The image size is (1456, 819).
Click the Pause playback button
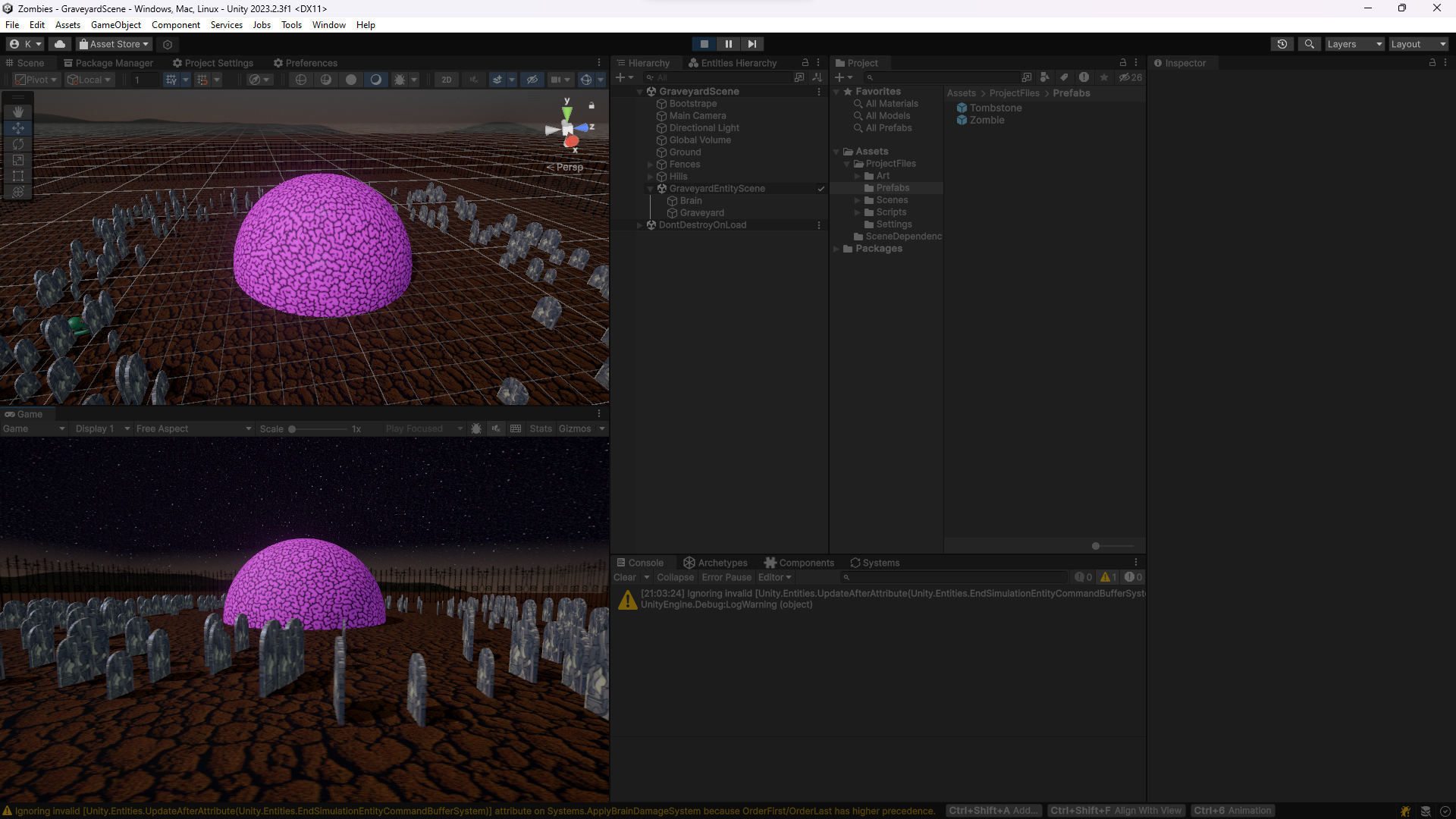(x=728, y=44)
